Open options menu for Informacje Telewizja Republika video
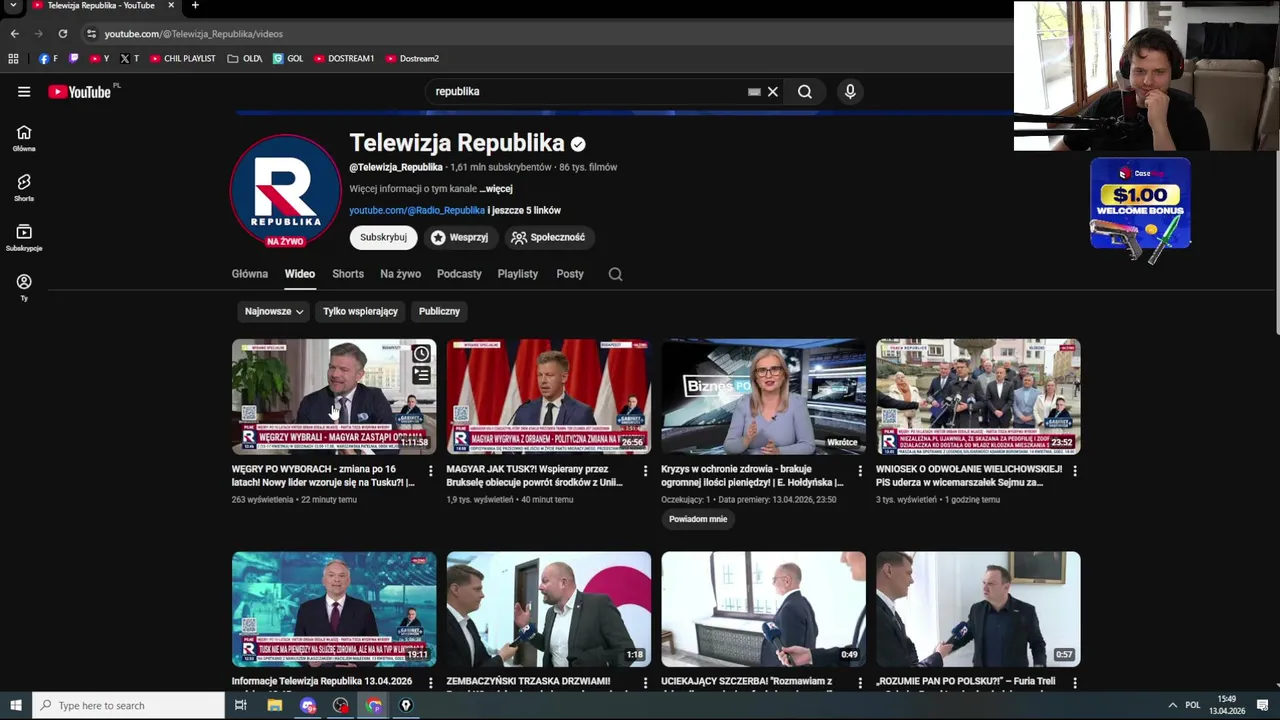1280x720 pixels. point(431,683)
